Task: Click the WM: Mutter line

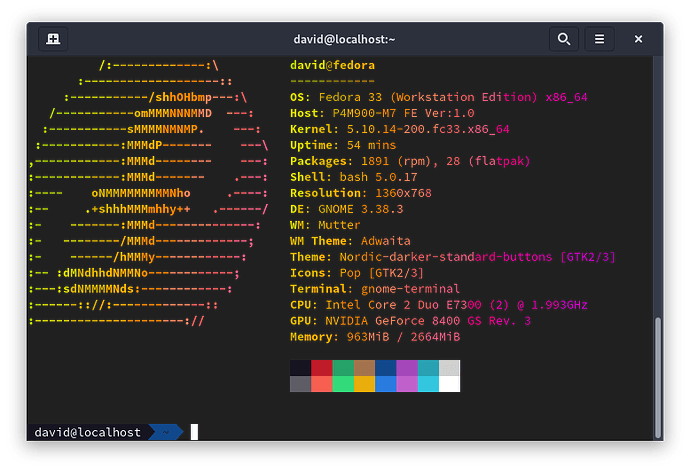Action: tap(325, 225)
